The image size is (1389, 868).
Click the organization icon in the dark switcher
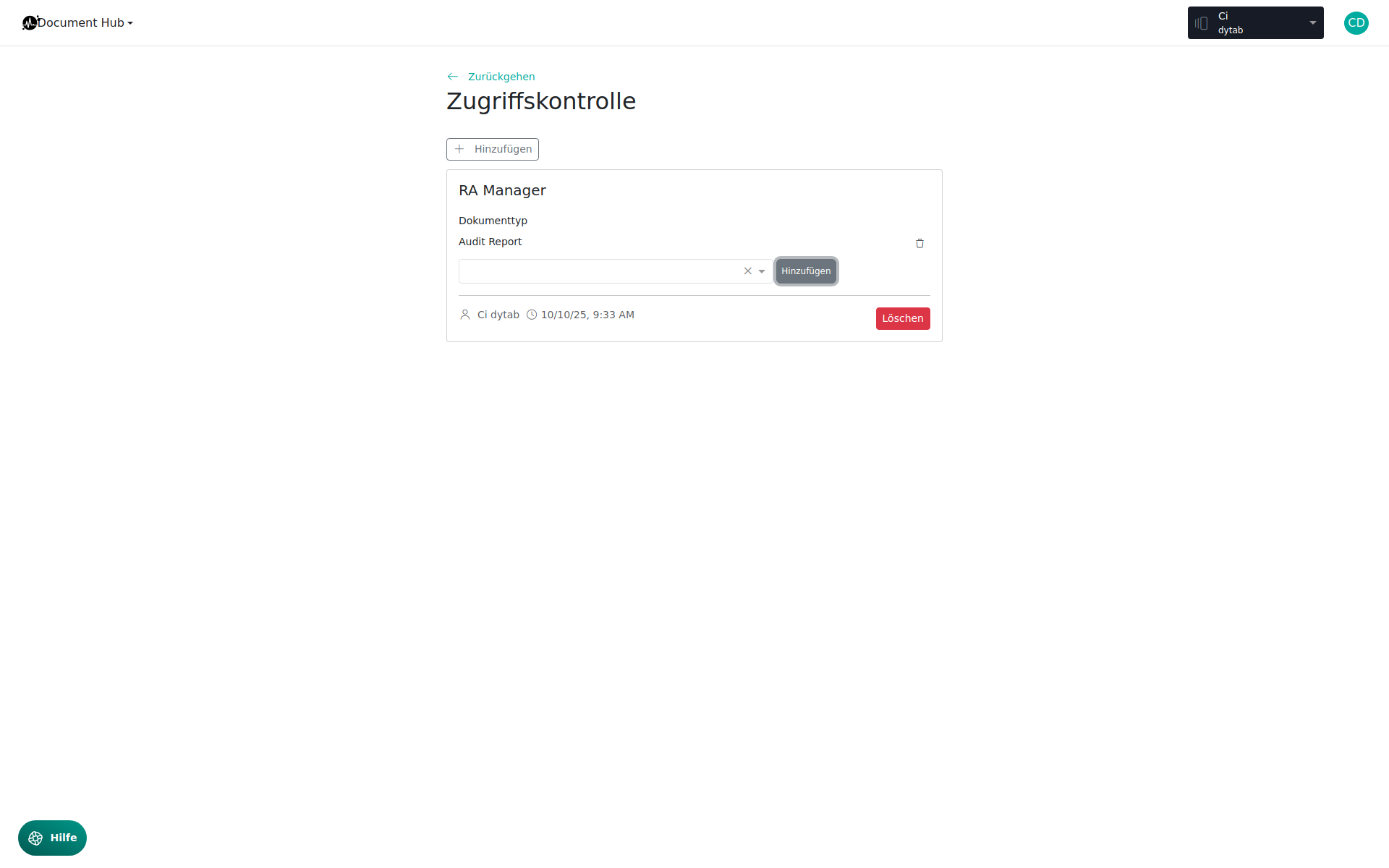tap(1202, 23)
